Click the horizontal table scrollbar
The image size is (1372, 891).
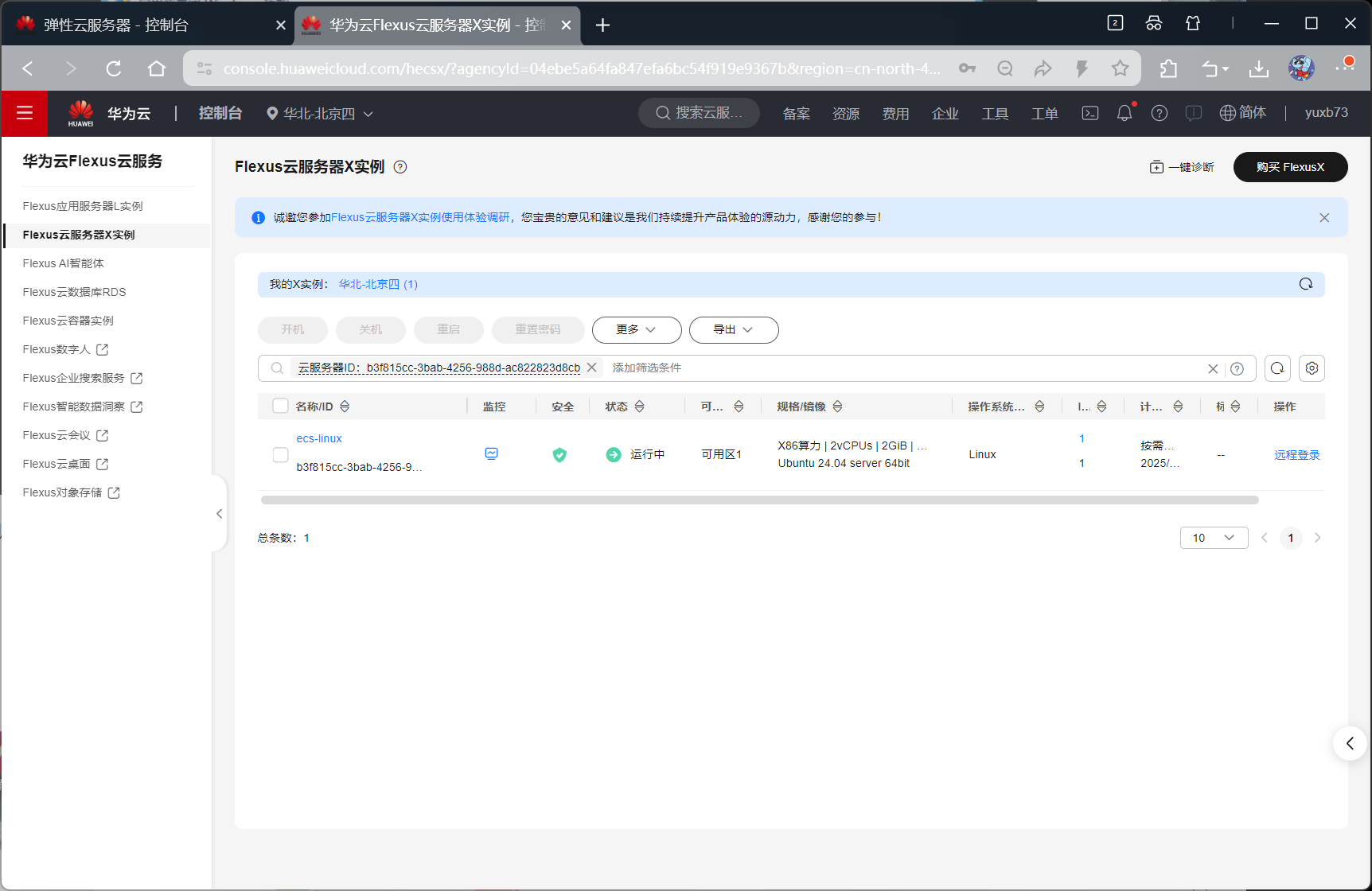point(759,500)
